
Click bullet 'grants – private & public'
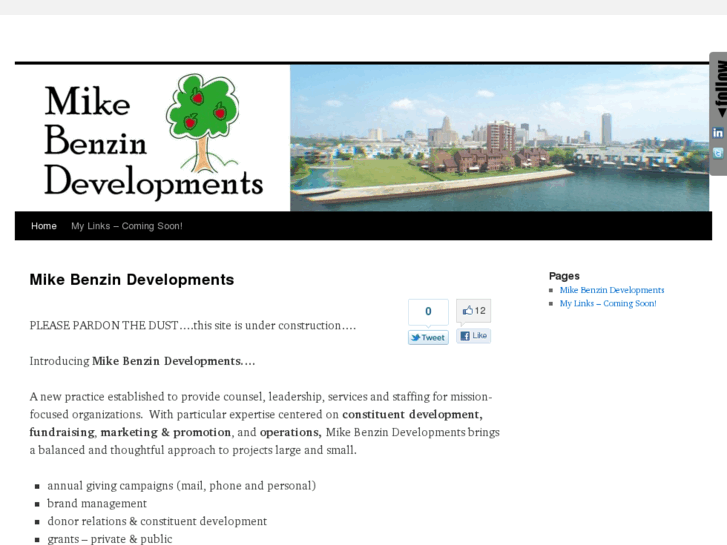pyautogui.click(x=110, y=539)
